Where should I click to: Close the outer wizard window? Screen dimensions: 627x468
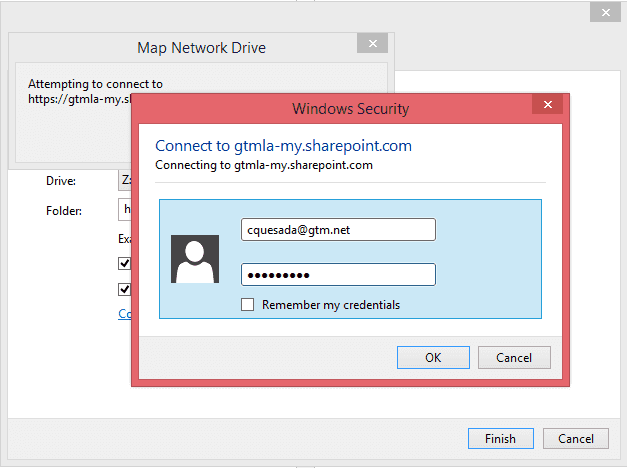(x=605, y=12)
